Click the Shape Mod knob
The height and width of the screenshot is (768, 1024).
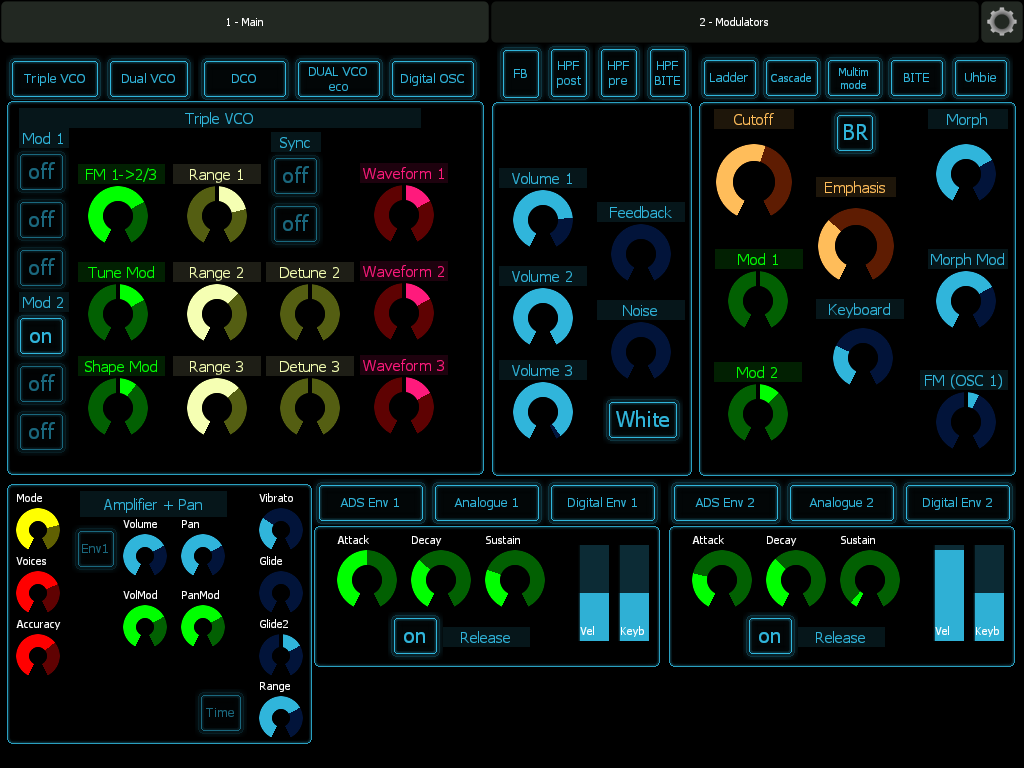[x=118, y=408]
